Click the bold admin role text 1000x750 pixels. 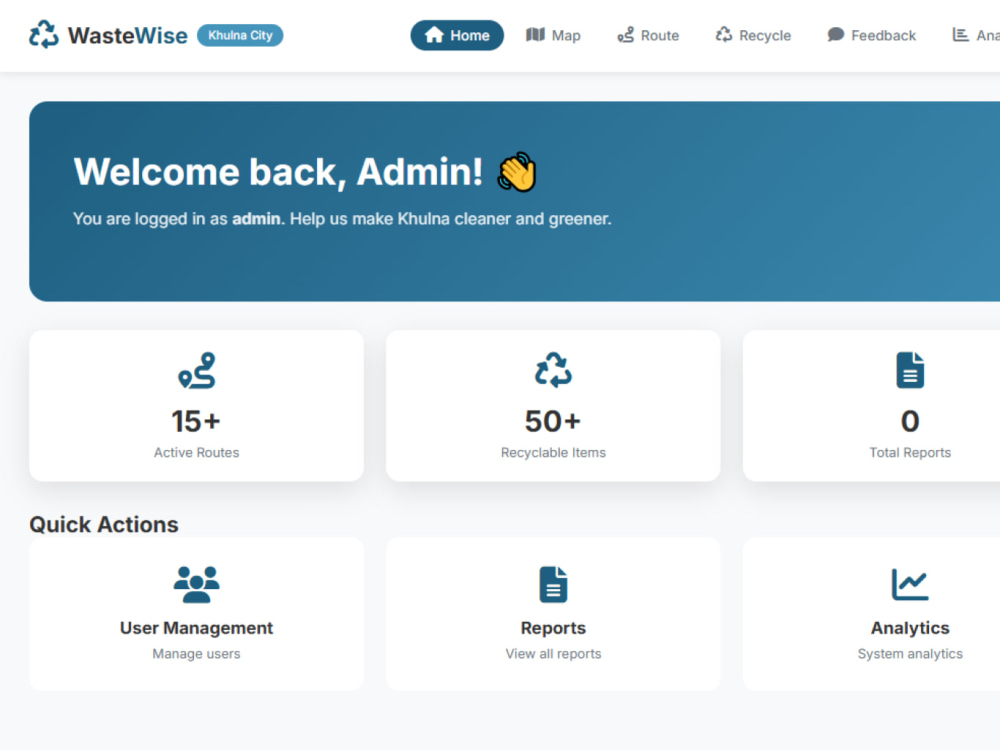pos(256,219)
